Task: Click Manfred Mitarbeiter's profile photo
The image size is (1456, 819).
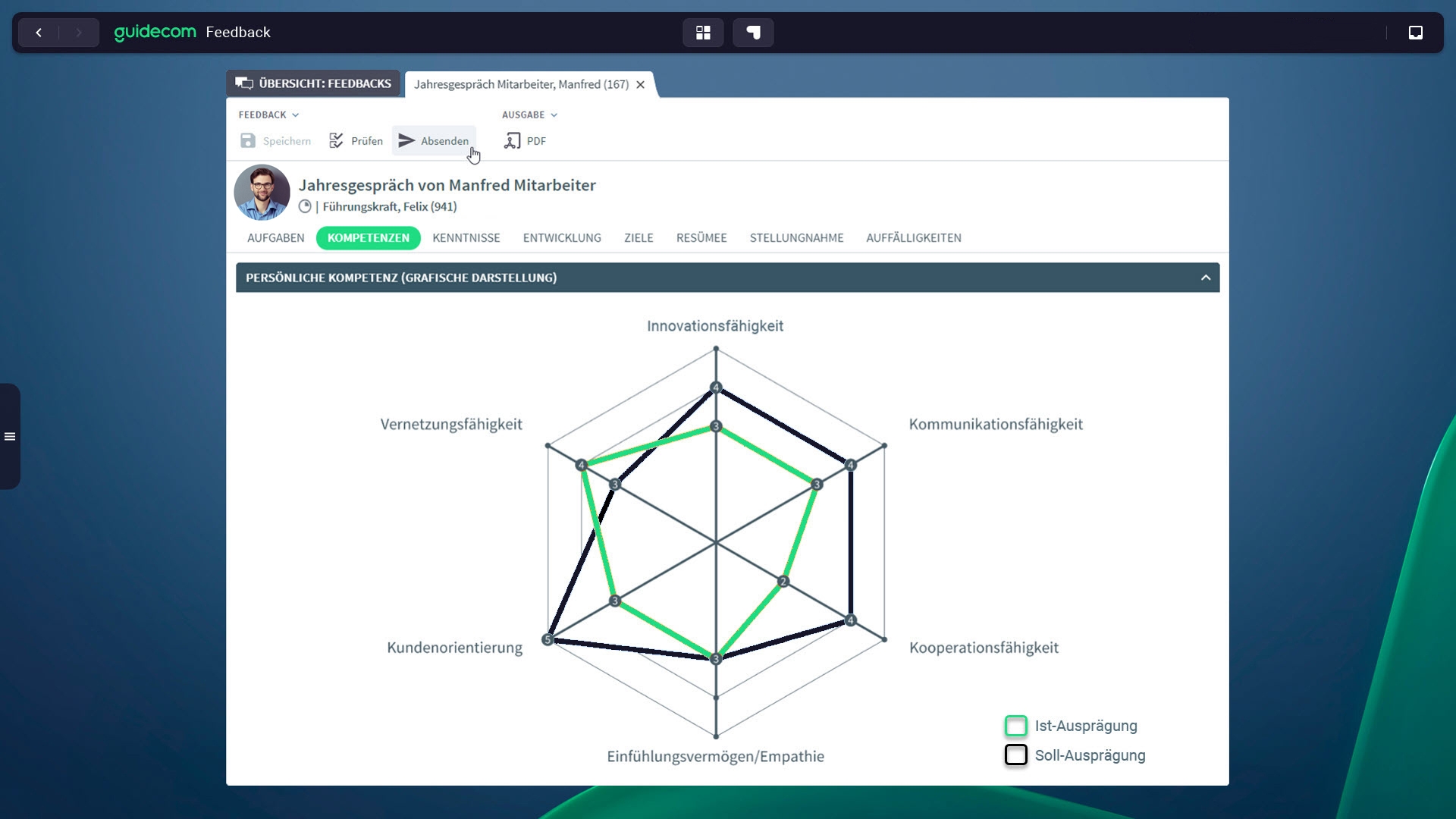Action: [262, 193]
